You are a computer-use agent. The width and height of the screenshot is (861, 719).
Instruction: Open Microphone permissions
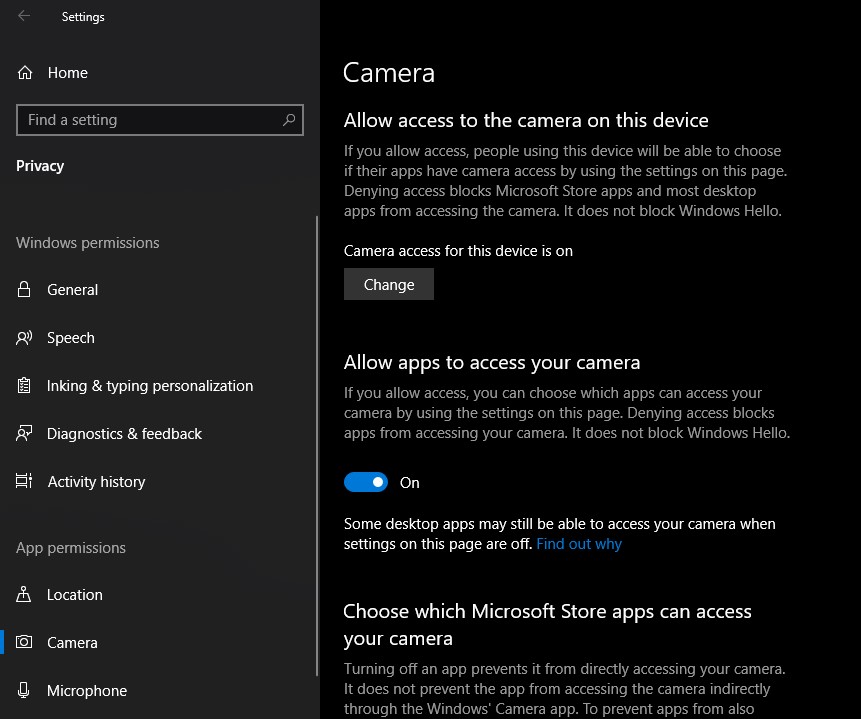pos(158,690)
